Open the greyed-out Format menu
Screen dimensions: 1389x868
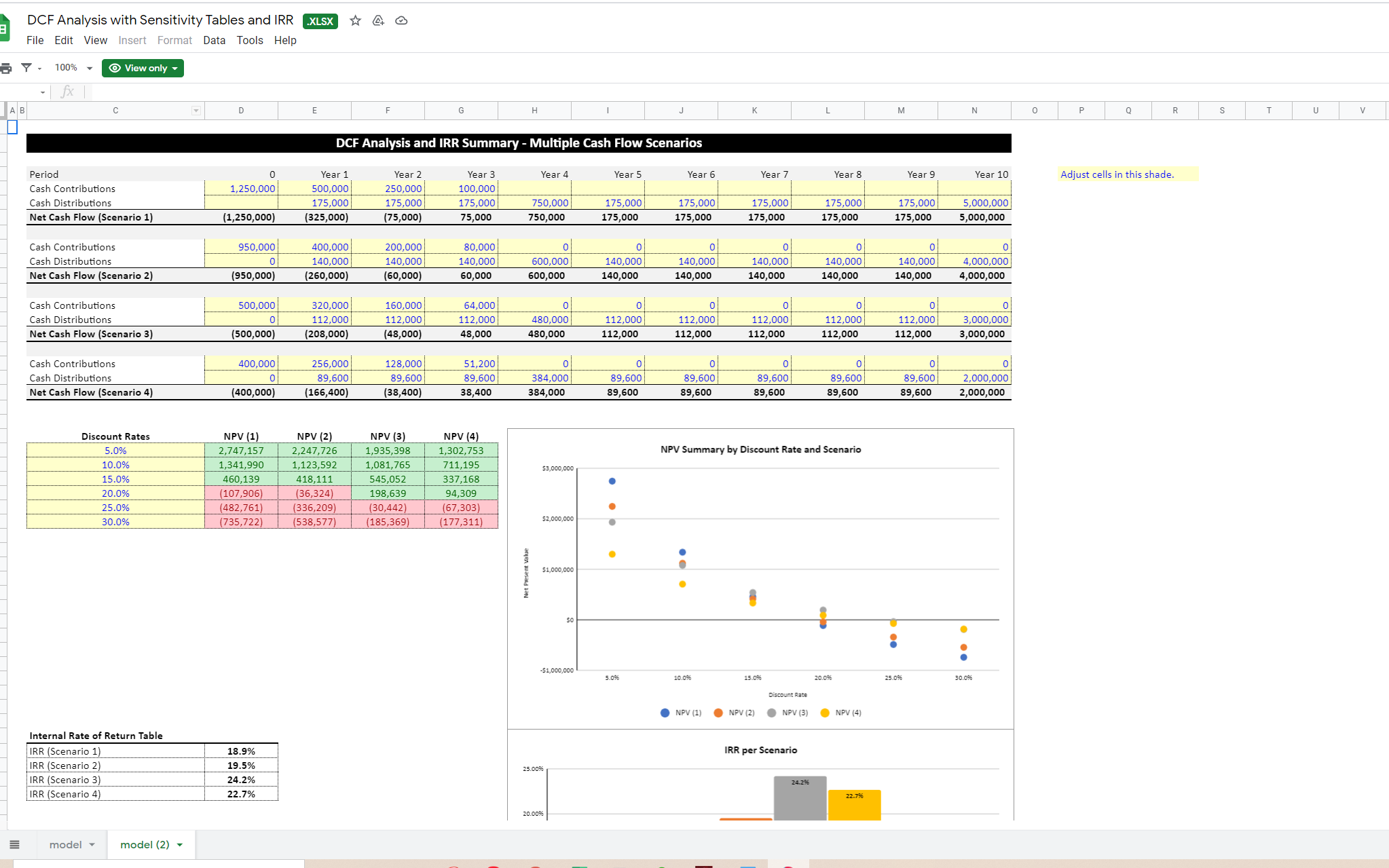[x=174, y=40]
